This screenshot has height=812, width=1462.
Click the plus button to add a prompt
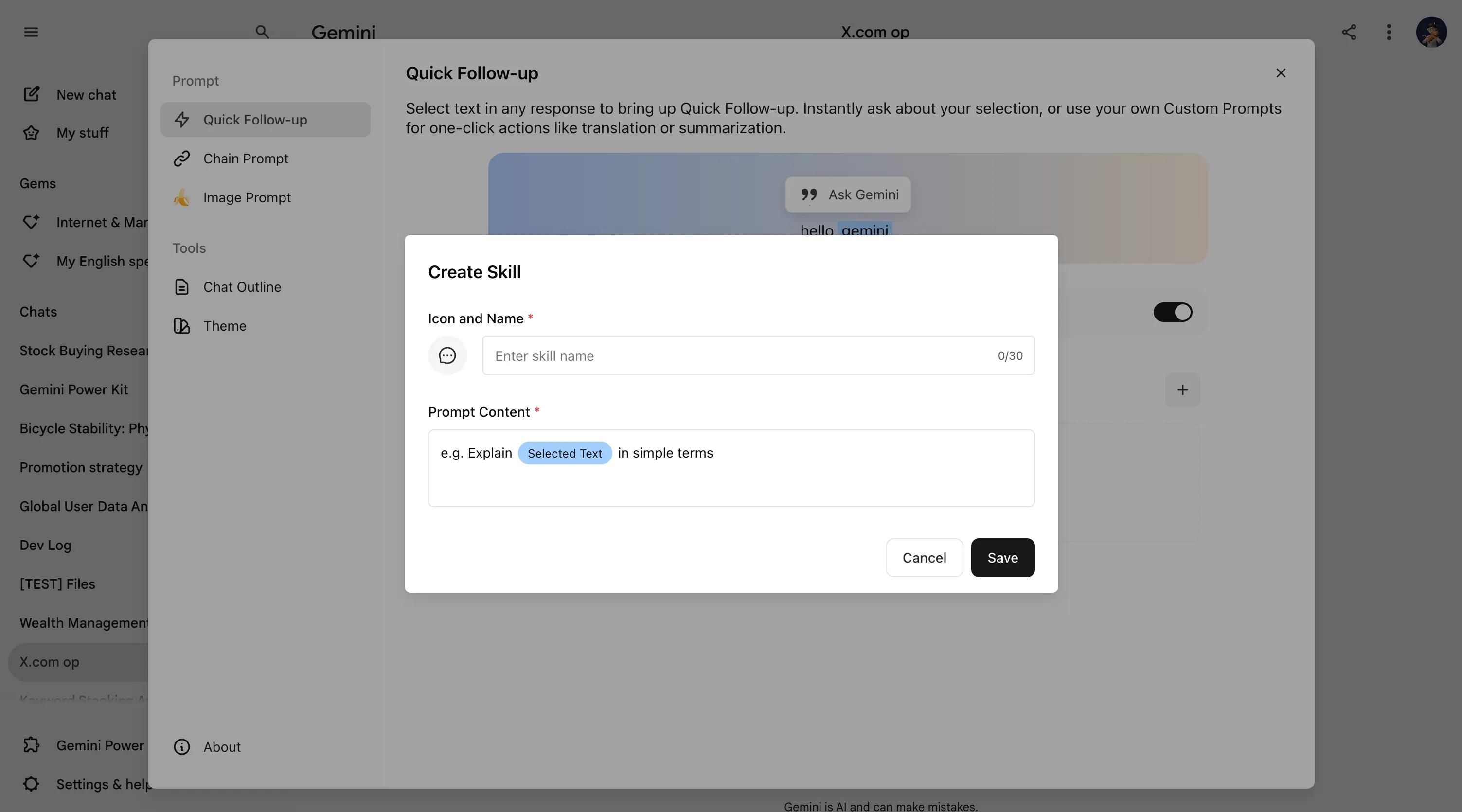point(1183,390)
